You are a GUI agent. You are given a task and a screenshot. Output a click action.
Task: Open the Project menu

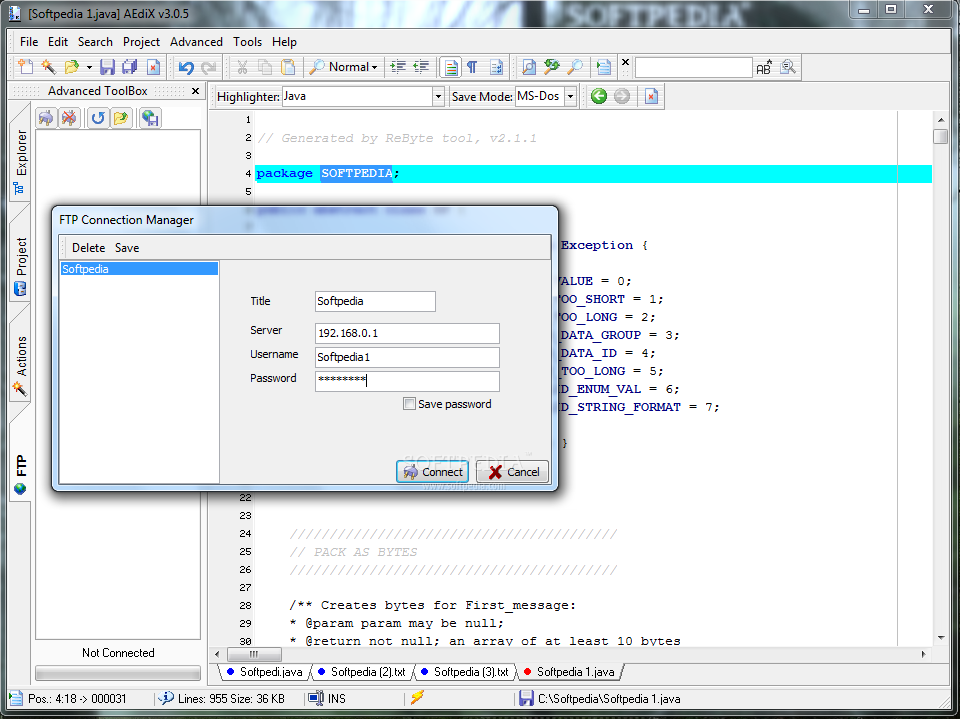[141, 42]
